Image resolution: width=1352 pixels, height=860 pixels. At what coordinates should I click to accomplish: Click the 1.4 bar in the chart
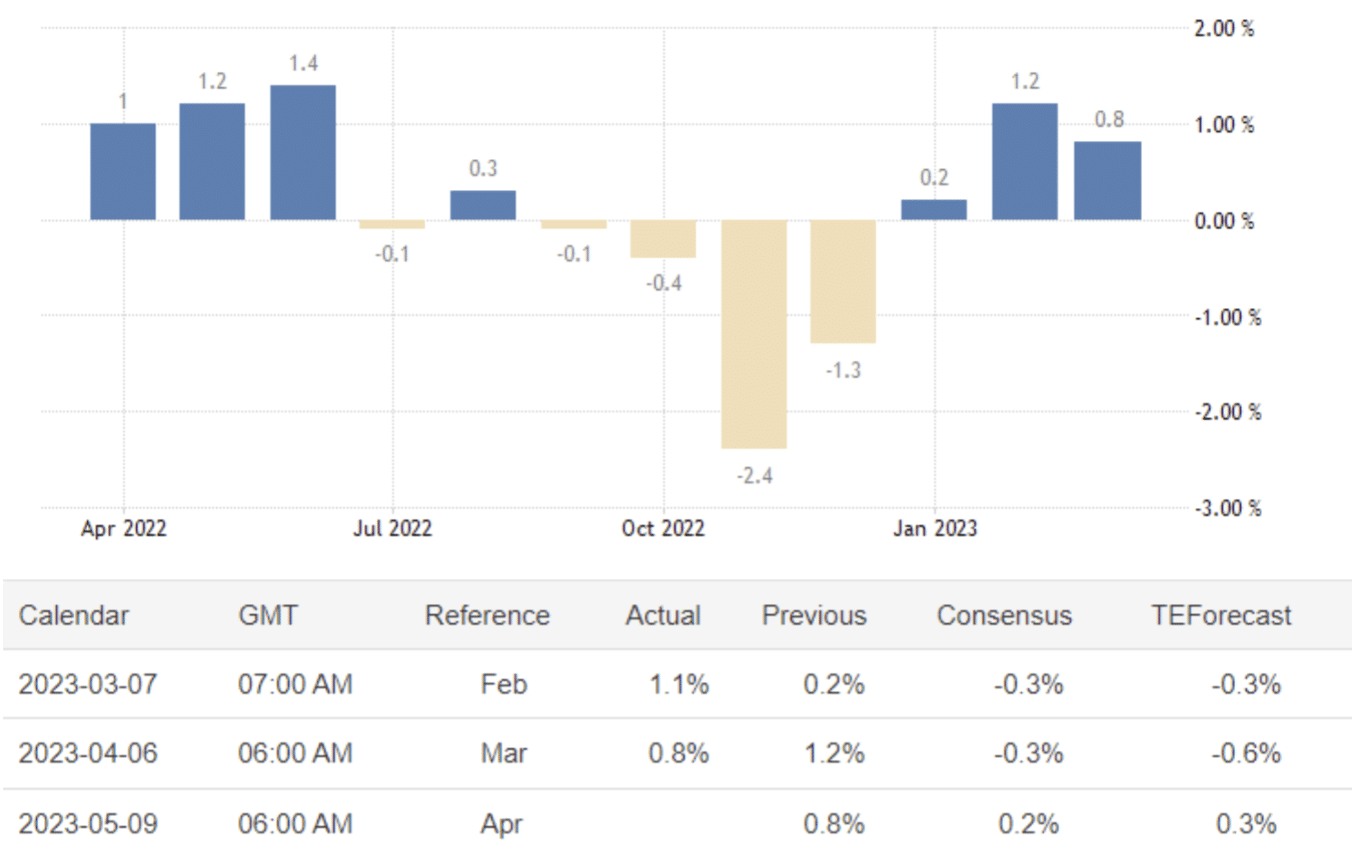(303, 152)
